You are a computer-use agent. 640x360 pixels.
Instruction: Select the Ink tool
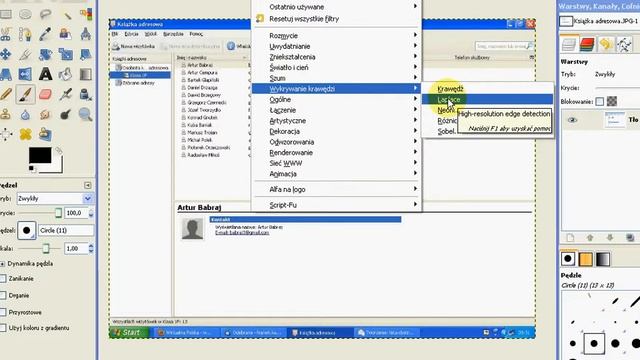point(85,94)
